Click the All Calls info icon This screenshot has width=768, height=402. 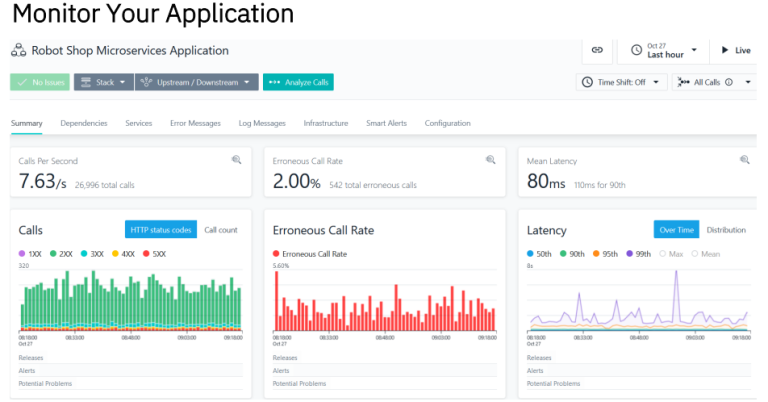click(729, 82)
